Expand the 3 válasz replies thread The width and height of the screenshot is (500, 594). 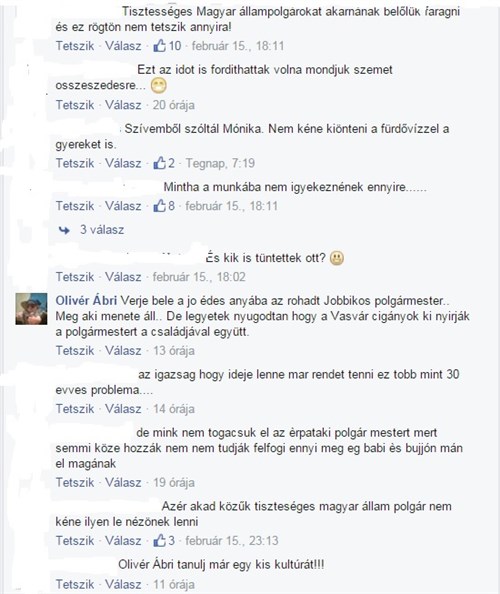click(x=102, y=230)
